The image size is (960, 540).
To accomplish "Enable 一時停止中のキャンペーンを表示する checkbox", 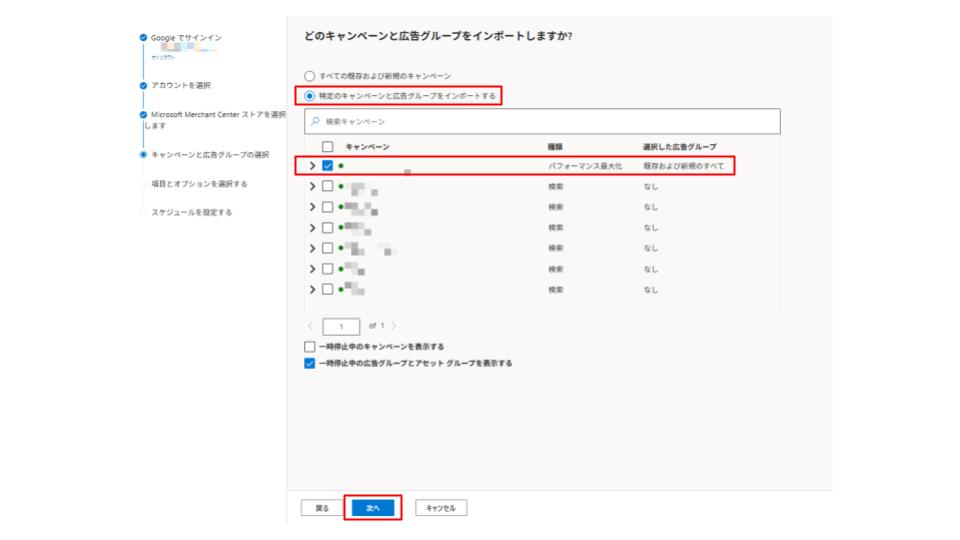I will click(x=309, y=347).
